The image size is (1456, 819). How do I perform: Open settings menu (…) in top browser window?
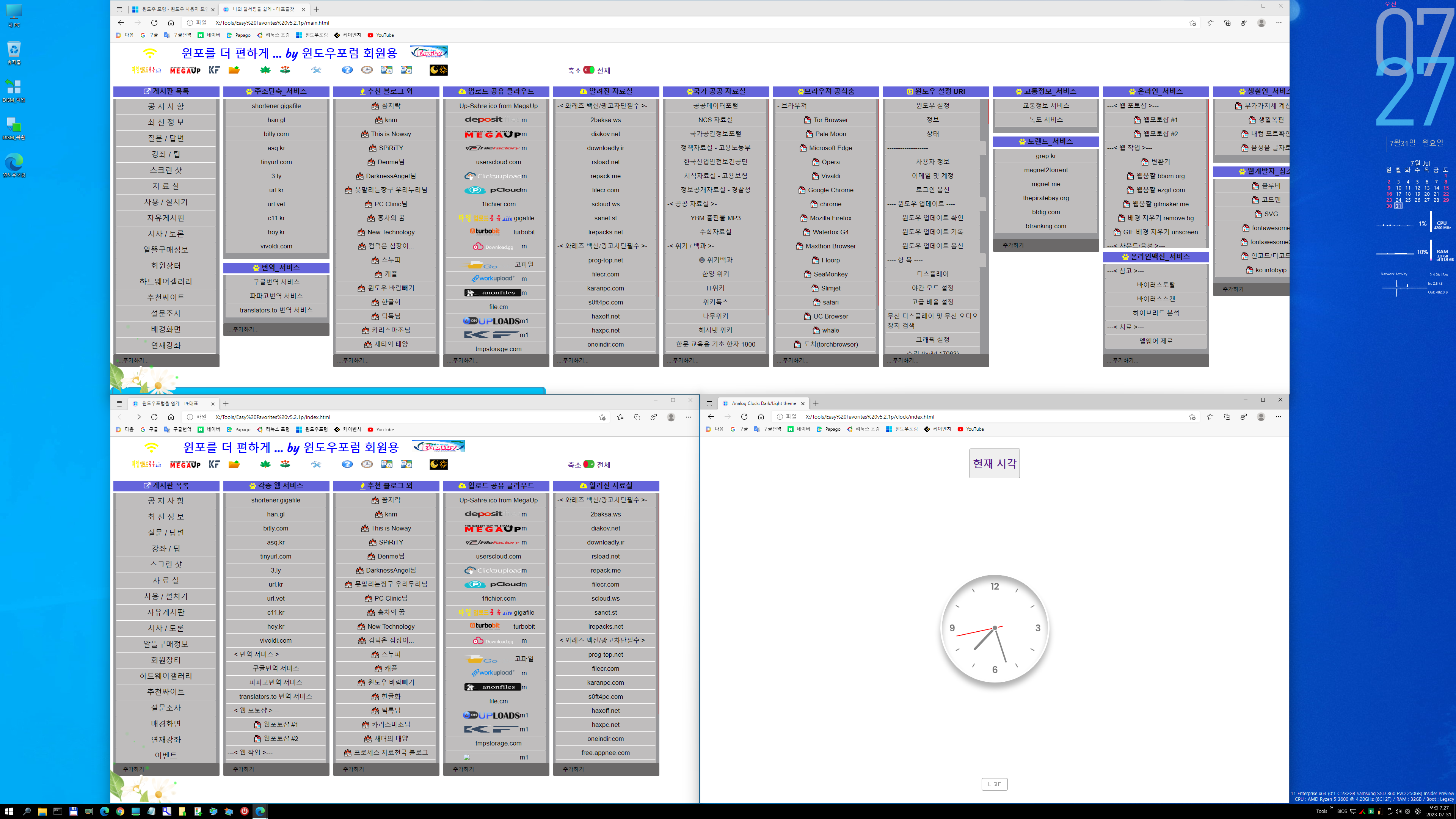[x=1279, y=23]
